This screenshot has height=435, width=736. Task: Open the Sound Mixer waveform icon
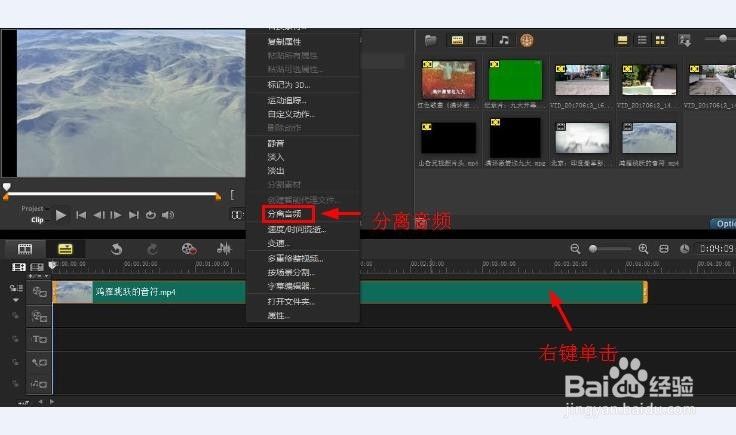[224, 248]
